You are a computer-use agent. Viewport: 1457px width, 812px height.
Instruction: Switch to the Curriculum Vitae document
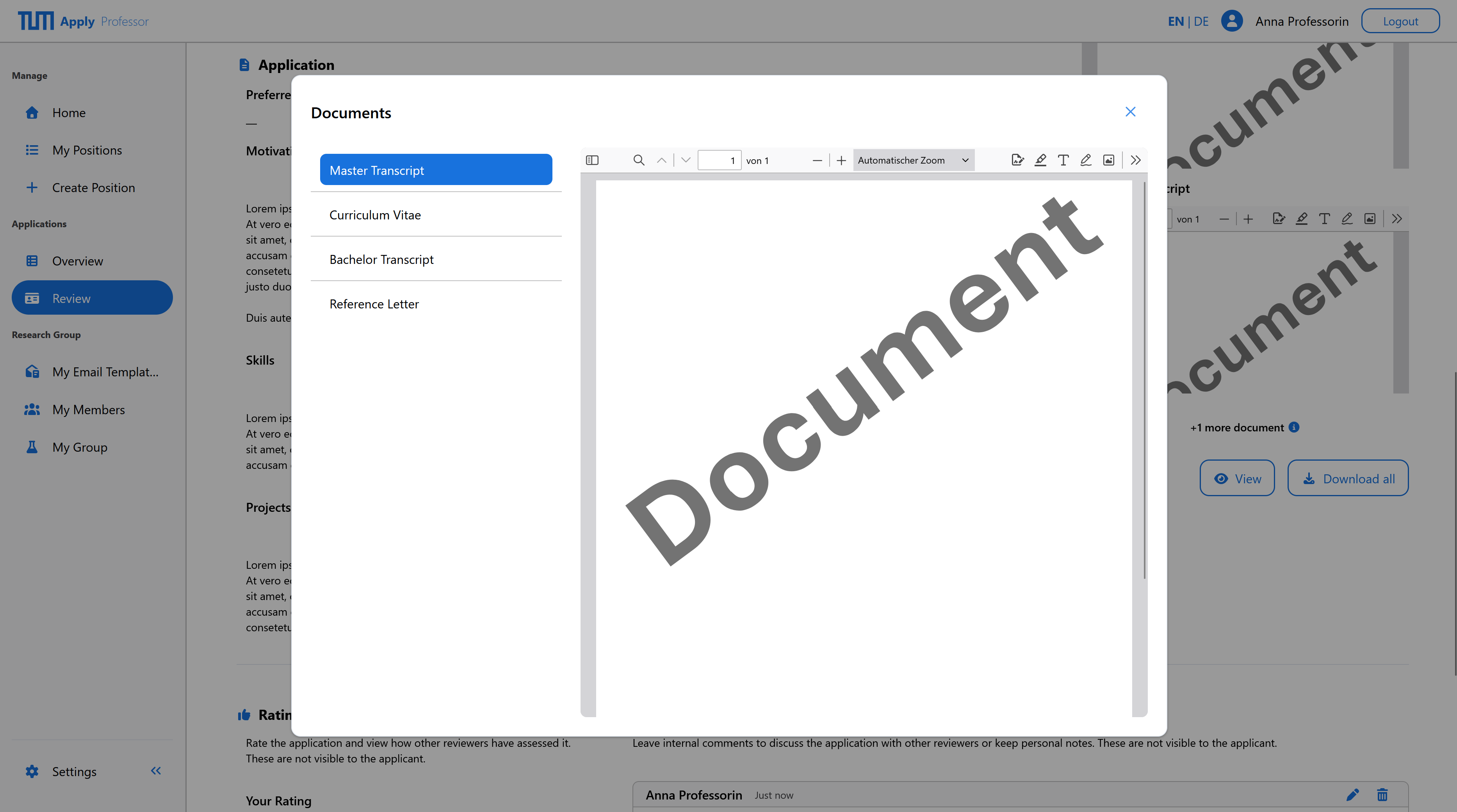point(375,215)
